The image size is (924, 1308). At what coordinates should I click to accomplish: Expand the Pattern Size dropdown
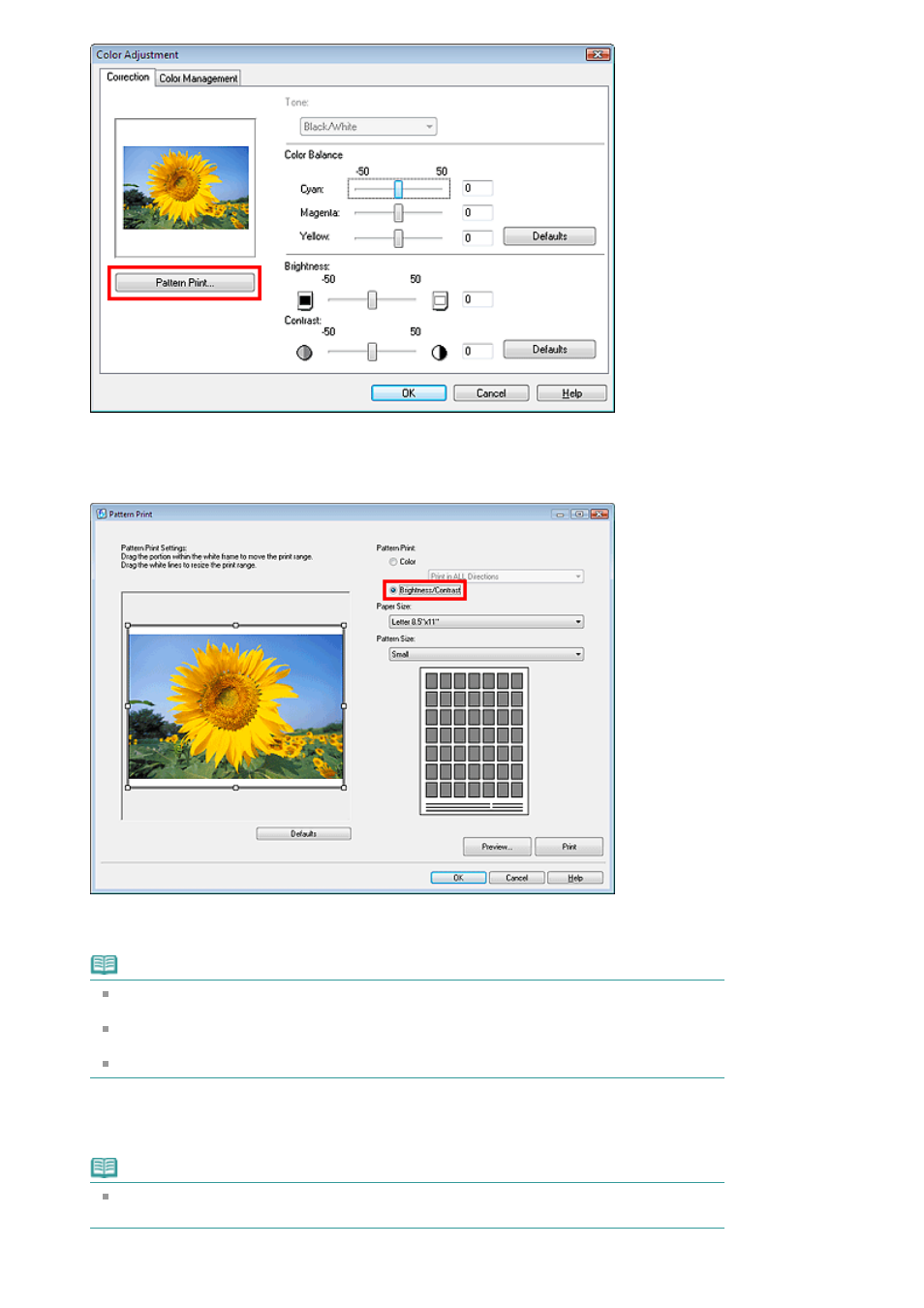click(486, 655)
